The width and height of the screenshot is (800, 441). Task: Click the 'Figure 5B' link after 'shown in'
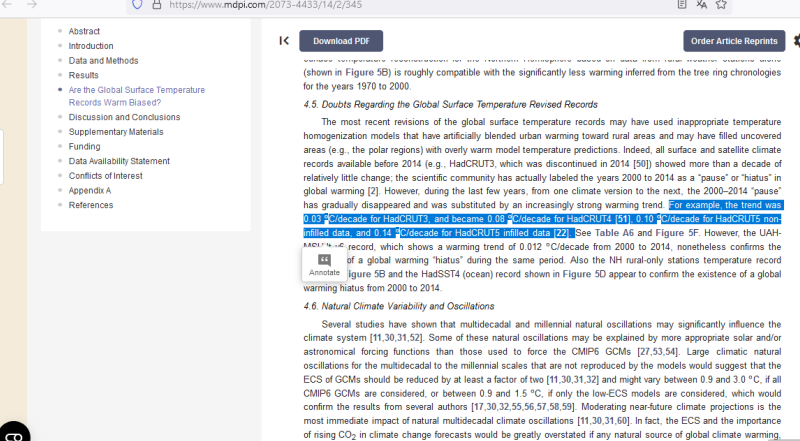click(x=367, y=72)
